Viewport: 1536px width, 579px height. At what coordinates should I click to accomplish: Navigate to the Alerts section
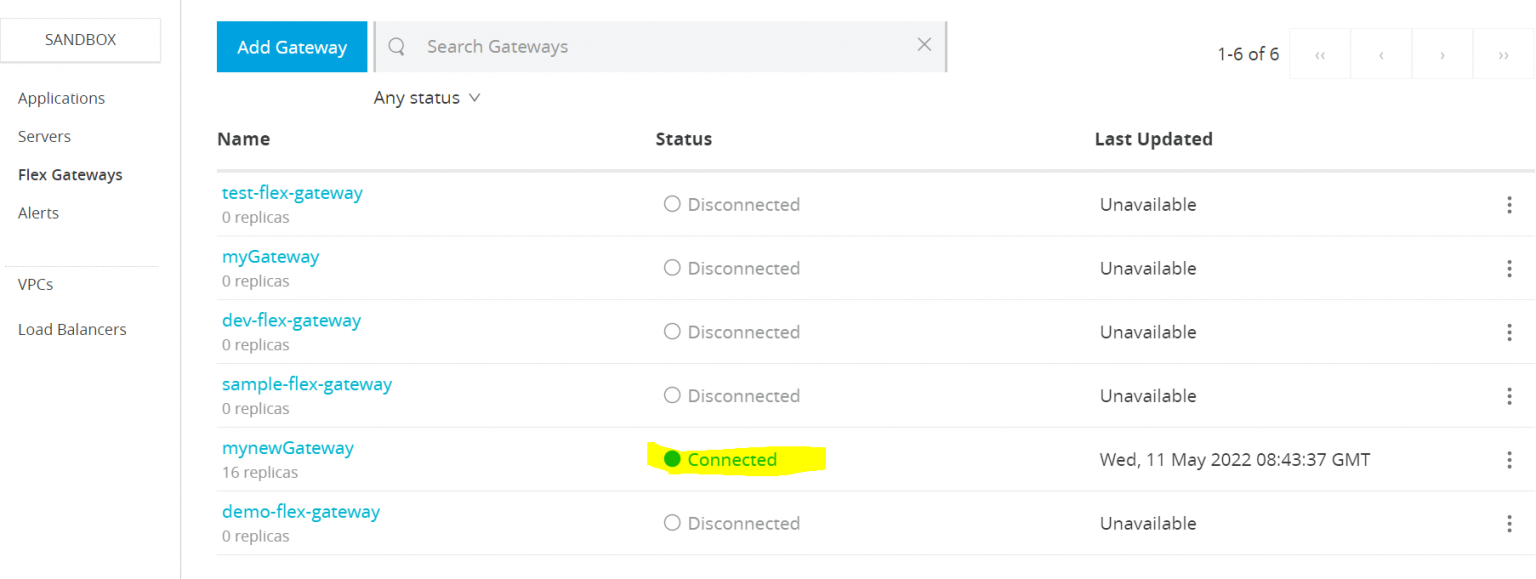(x=37, y=212)
